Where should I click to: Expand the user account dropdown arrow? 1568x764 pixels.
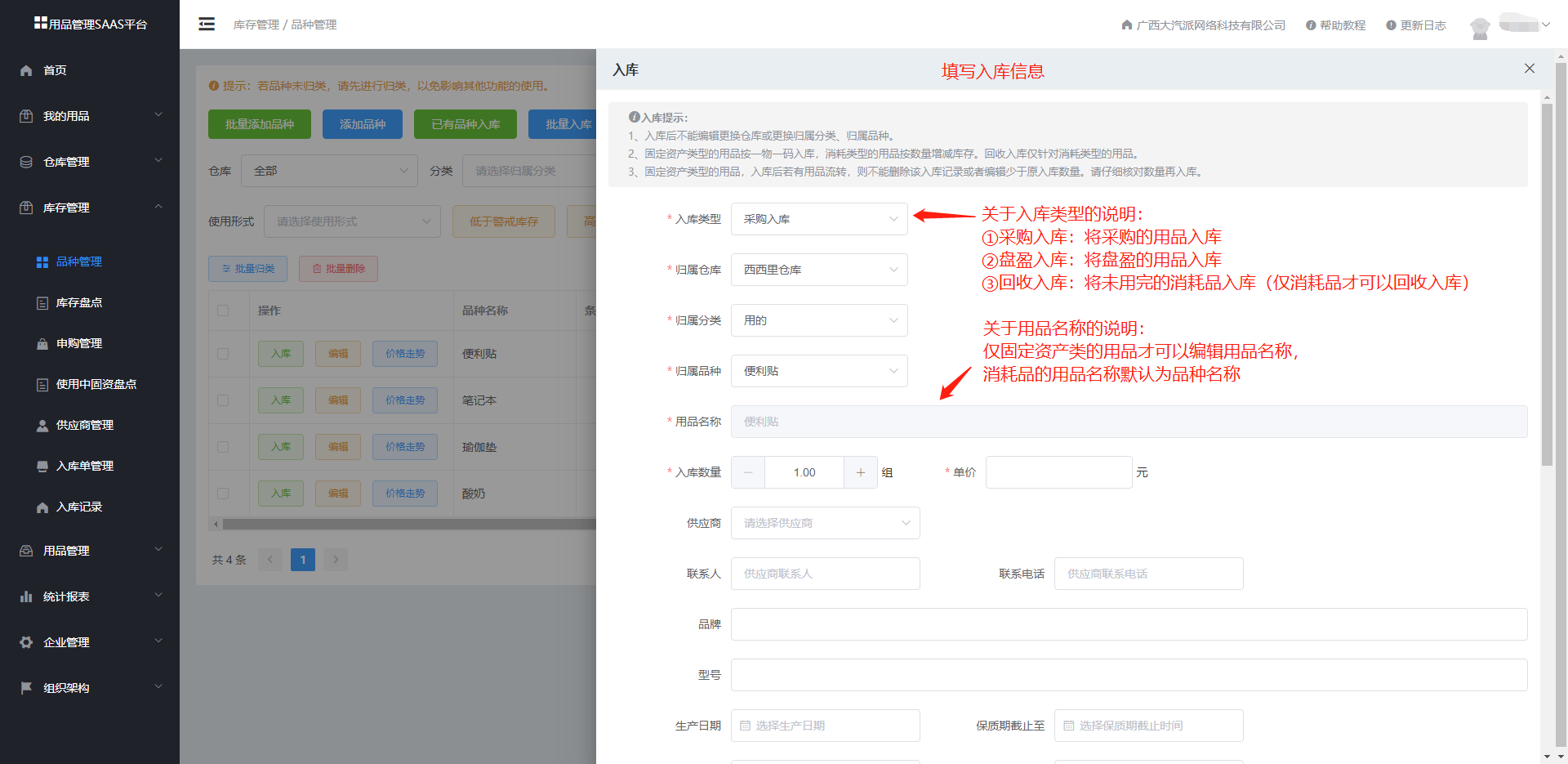pos(1546,25)
